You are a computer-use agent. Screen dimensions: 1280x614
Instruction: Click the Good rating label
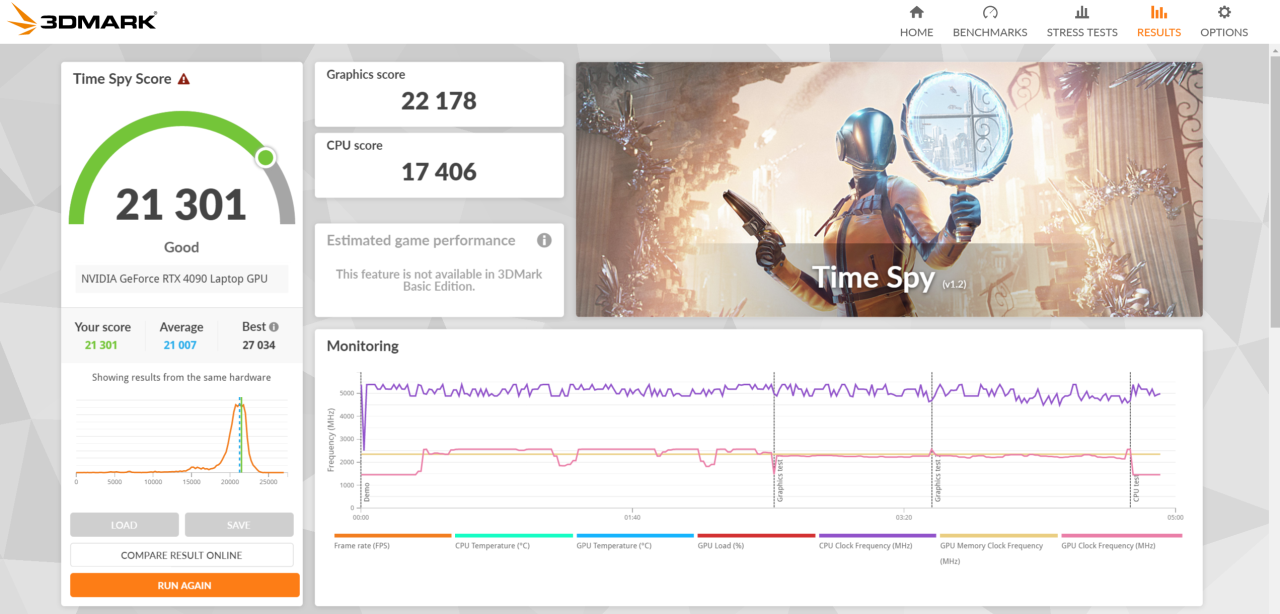181,247
